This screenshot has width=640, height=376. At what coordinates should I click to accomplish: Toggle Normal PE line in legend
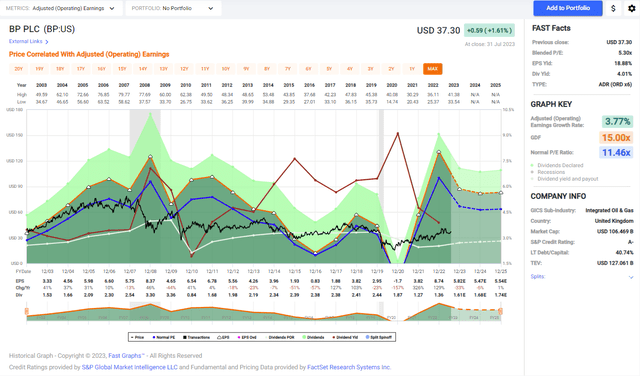tap(164, 337)
